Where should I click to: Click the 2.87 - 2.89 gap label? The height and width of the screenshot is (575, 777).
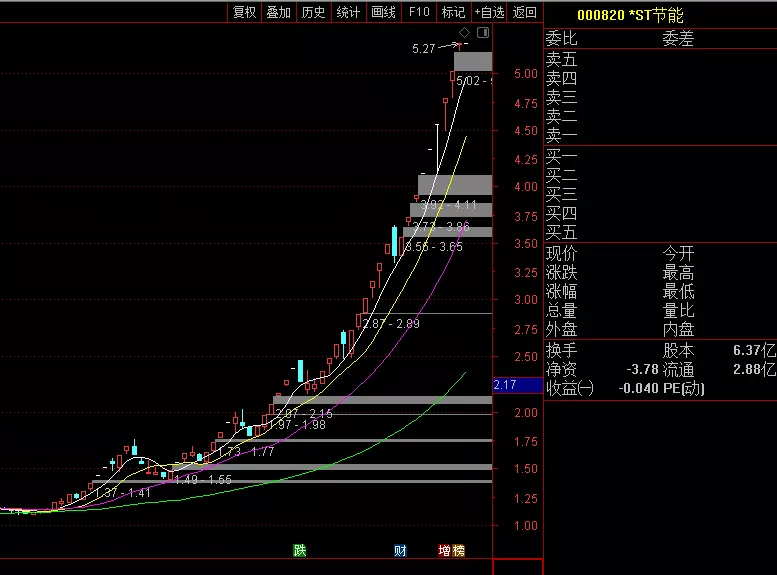[391, 324]
